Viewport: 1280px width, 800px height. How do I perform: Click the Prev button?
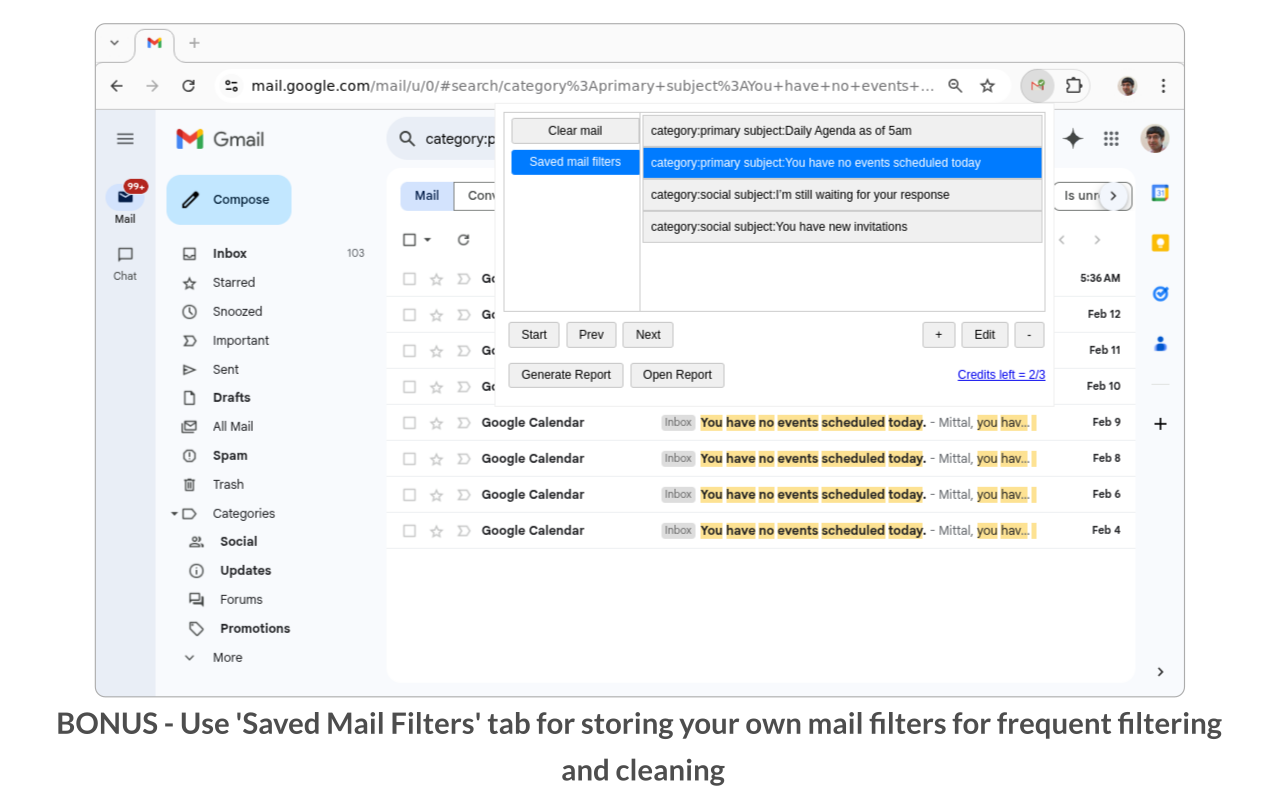click(591, 335)
